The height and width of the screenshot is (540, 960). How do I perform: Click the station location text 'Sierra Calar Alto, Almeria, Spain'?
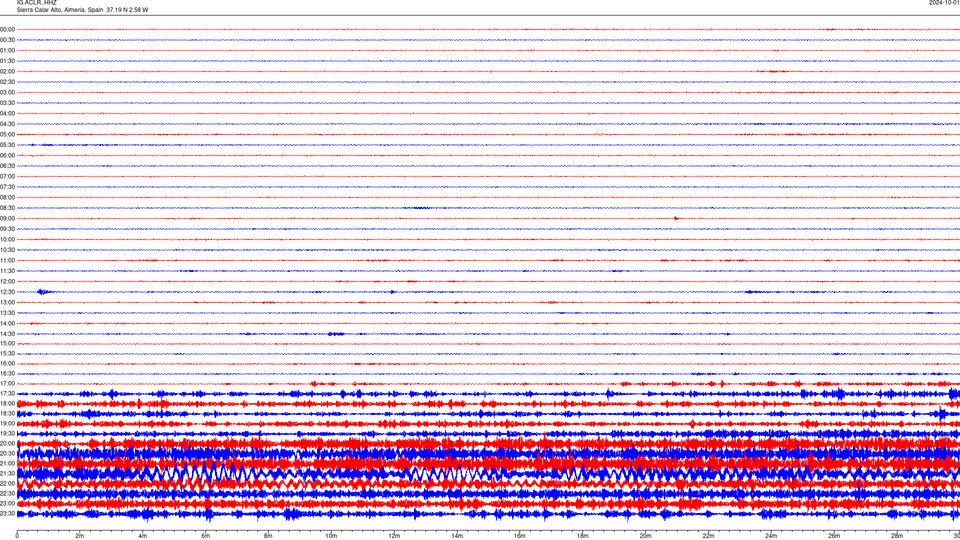tap(60, 10)
